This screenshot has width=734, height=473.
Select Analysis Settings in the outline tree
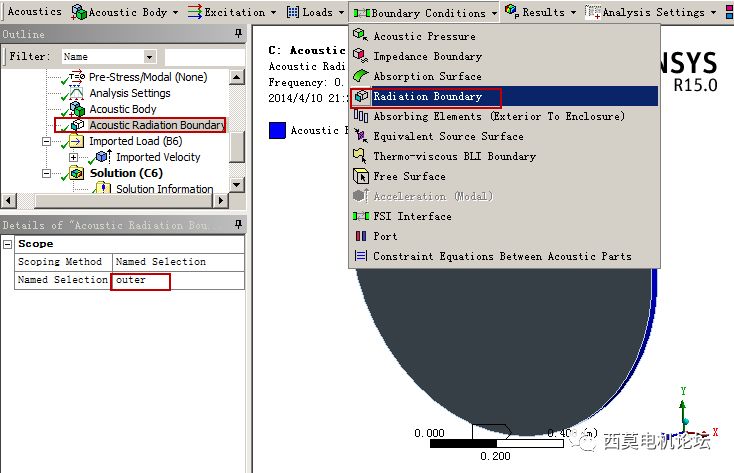tap(130, 93)
